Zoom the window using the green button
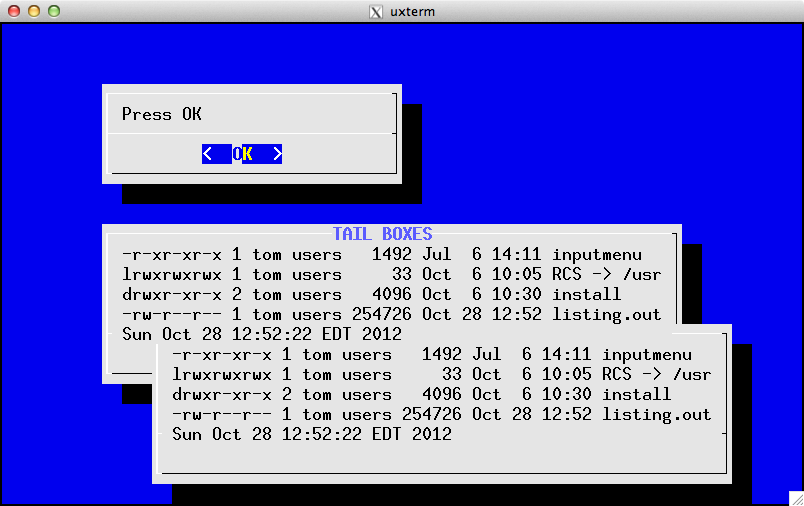The width and height of the screenshot is (804, 506). point(53,11)
